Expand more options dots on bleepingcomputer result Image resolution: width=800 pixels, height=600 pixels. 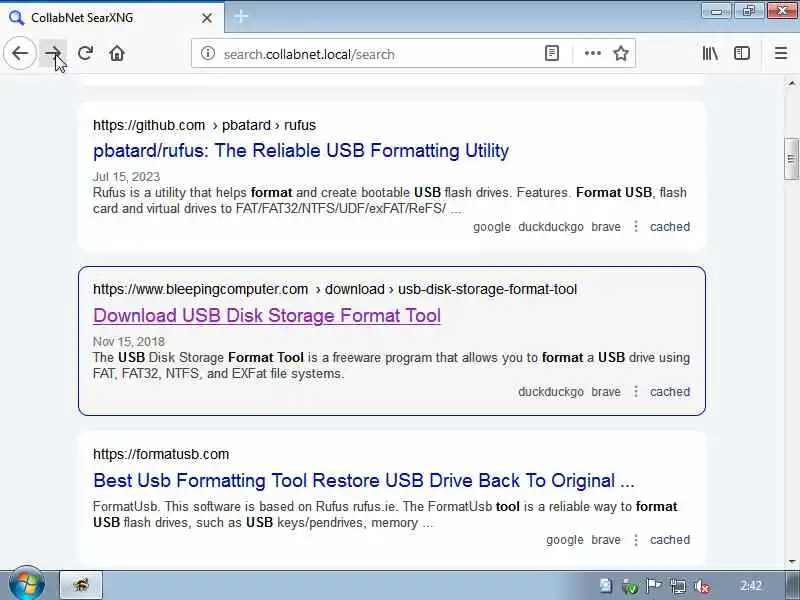pos(636,391)
